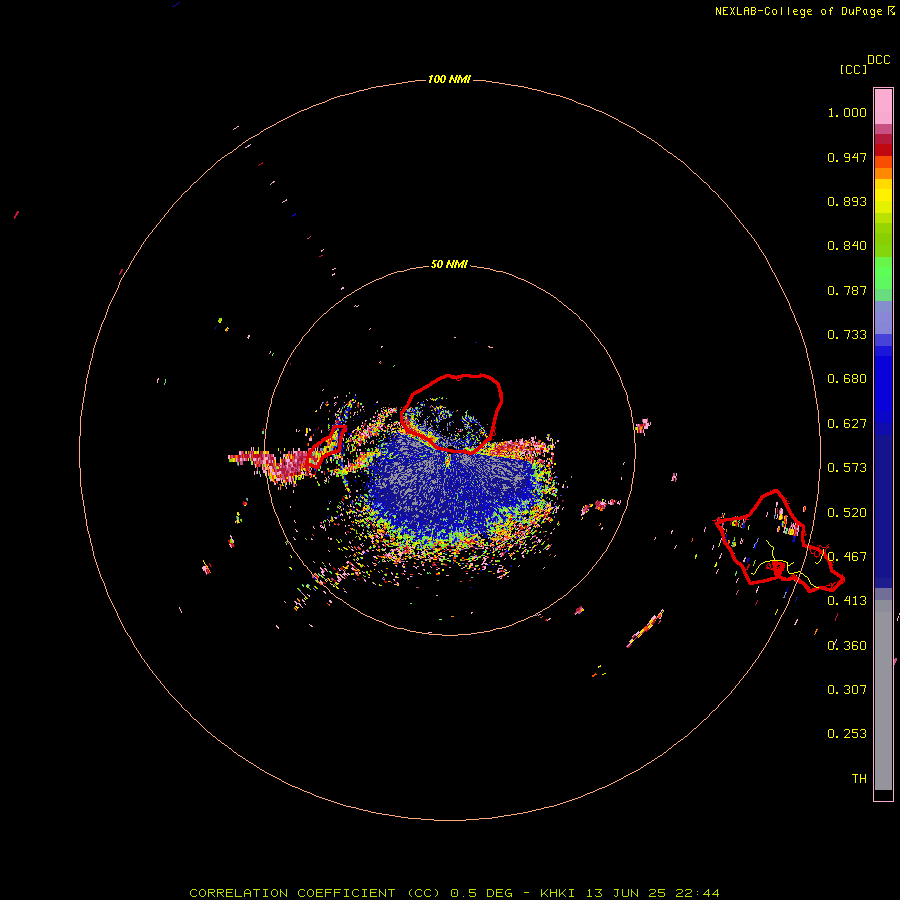Pick the lavender swatch near 0.733
The width and height of the screenshot is (900, 900).
[x=883, y=318]
